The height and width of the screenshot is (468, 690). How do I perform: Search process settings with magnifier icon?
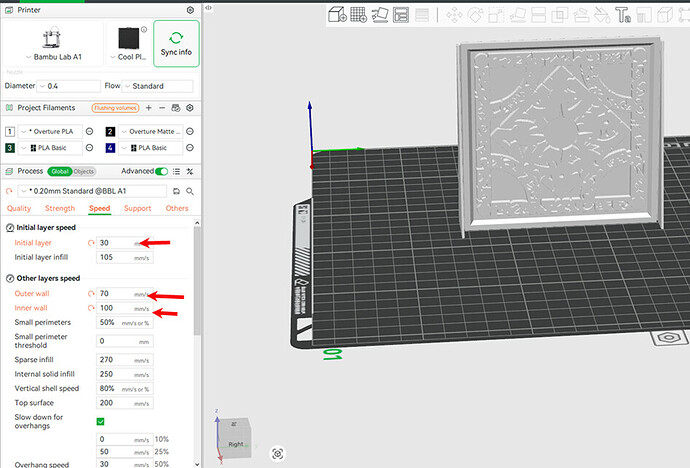click(190, 191)
